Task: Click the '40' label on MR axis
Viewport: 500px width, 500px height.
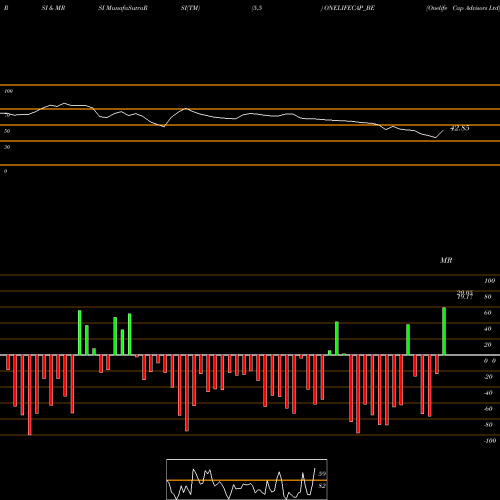Action: (488, 329)
